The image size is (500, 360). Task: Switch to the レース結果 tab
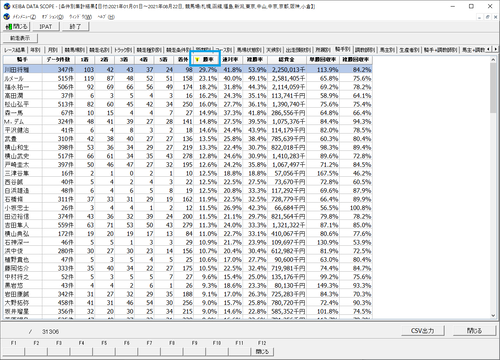pyautogui.click(x=15, y=50)
